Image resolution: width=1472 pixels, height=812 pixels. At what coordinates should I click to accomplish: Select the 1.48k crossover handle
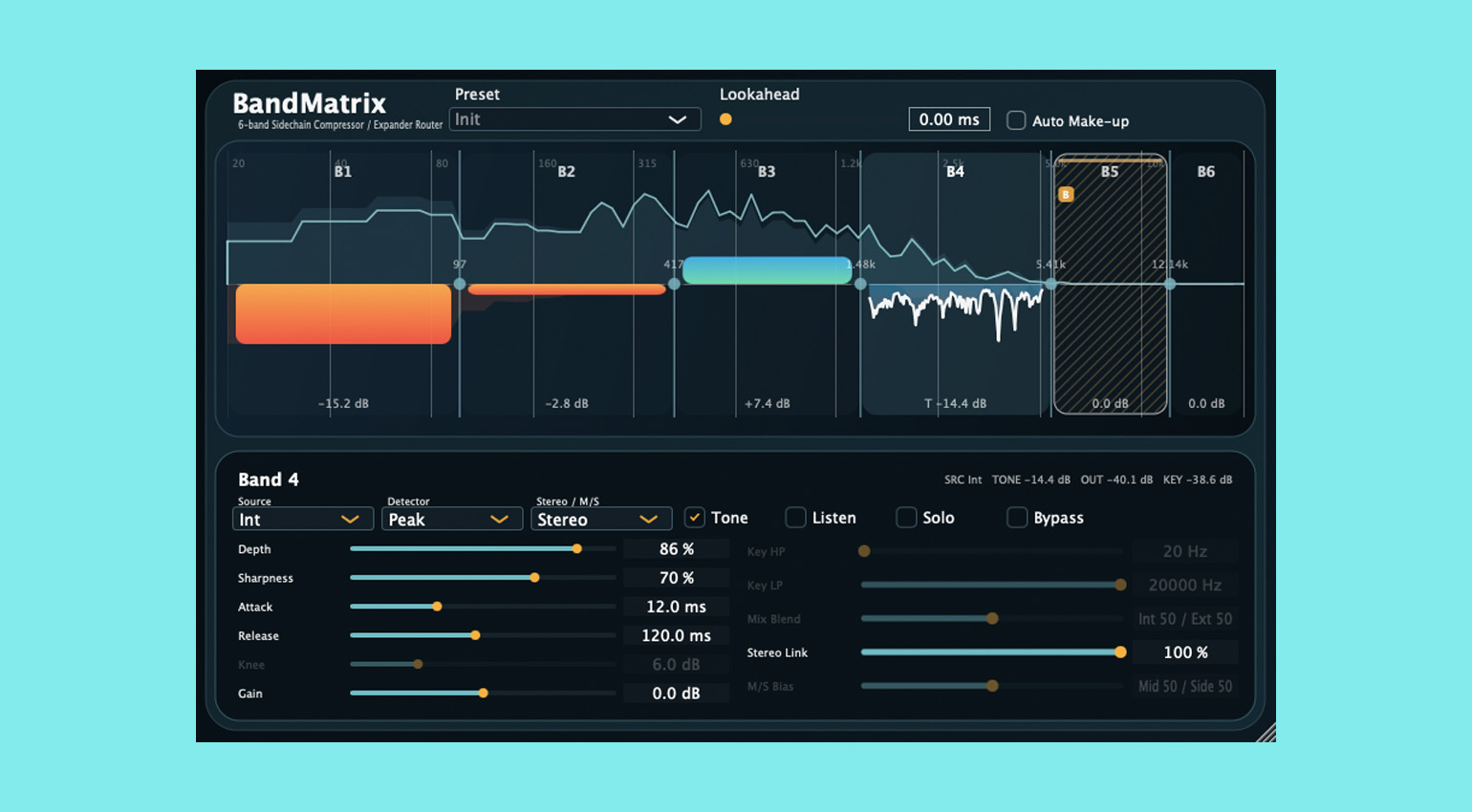[860, 284]
